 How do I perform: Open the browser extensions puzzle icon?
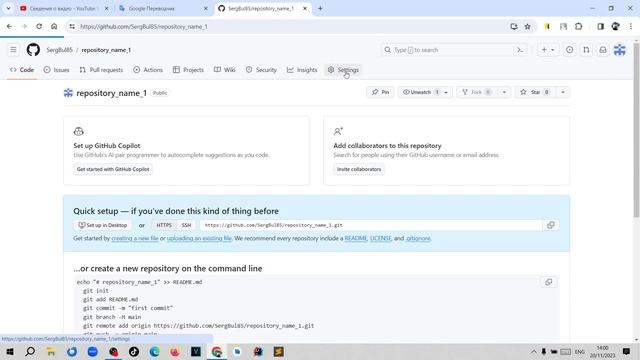coord(578,27)
